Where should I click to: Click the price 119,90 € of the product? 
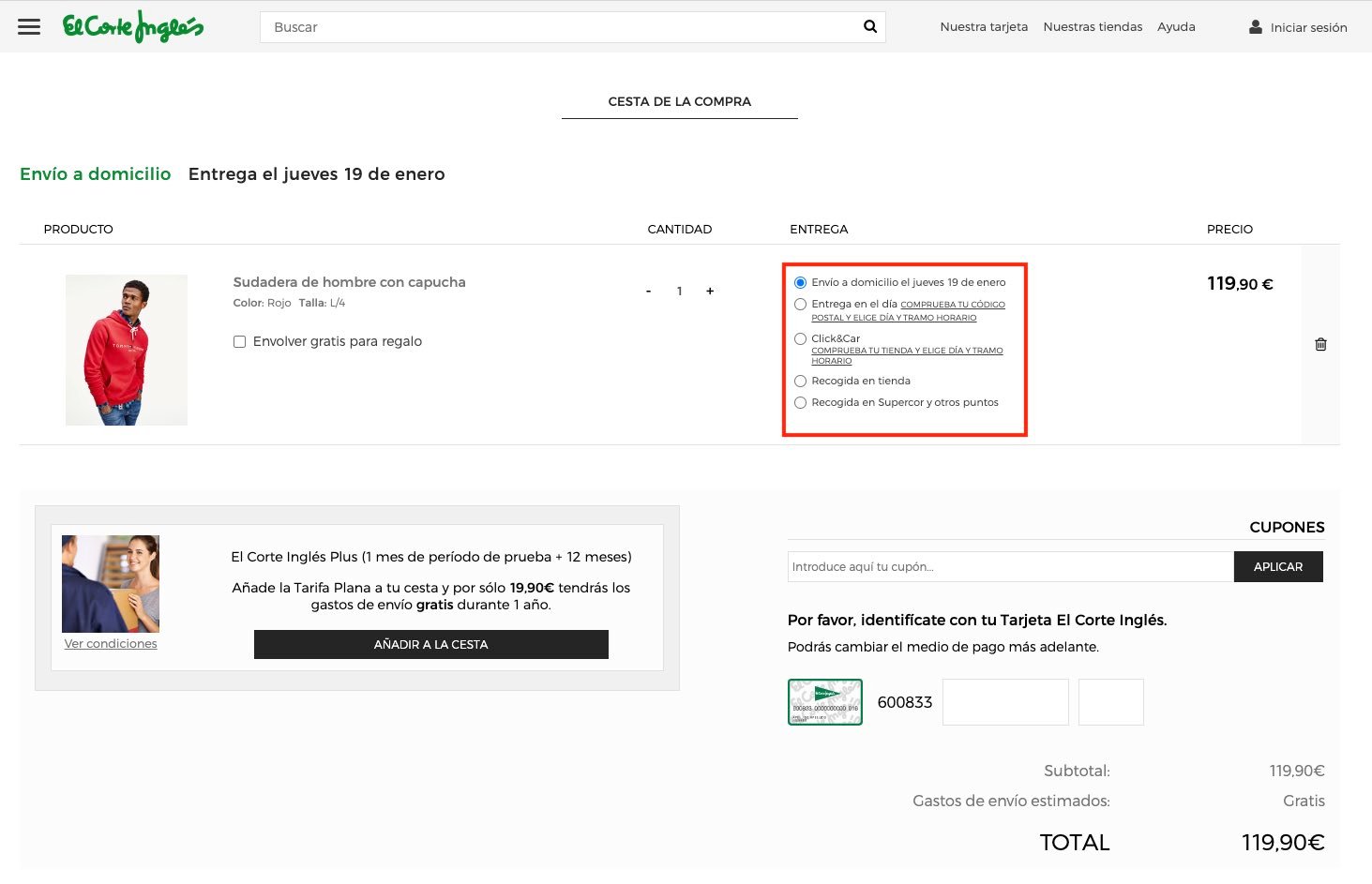coord(1240,283)
